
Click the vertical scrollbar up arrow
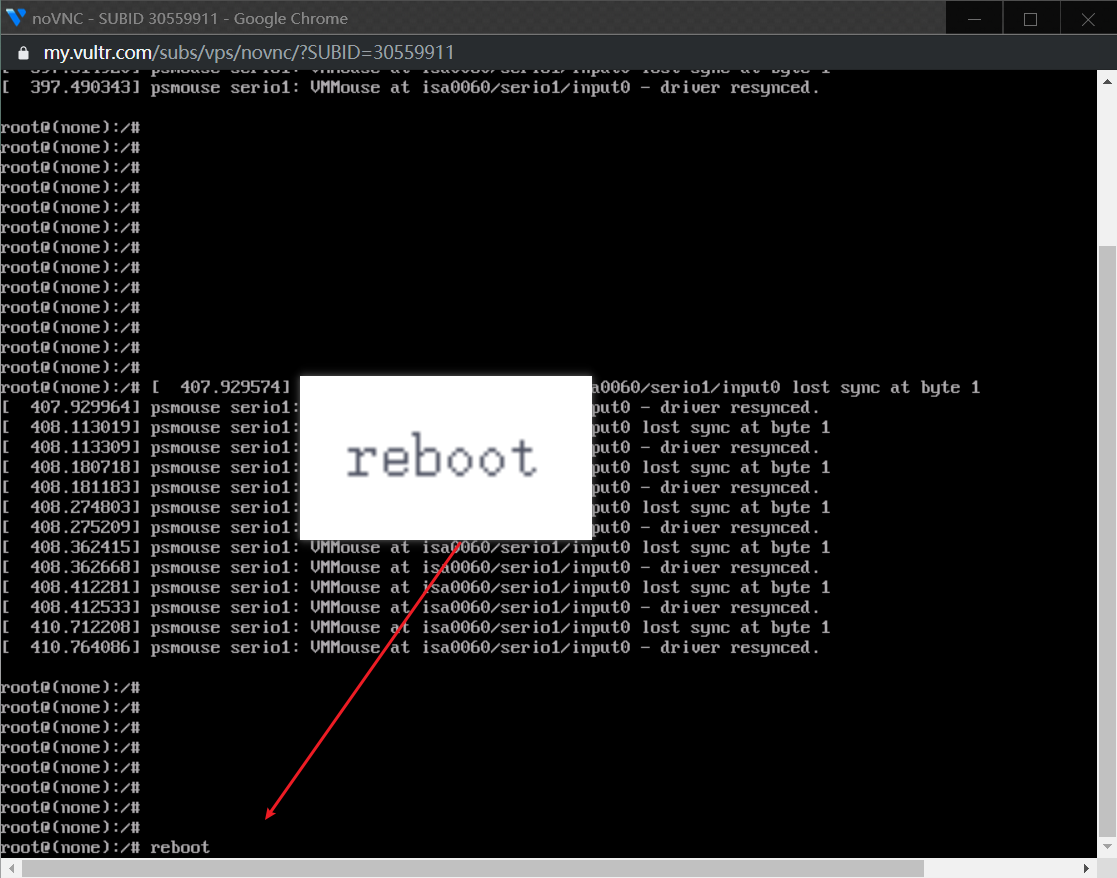coord(1107,79)
